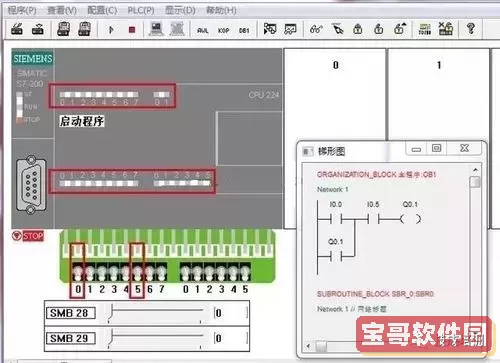This screenshot has width=500, height=363.
Task: Click the CPU configuration icon next to the help icon
Action: tap(445, 29)
